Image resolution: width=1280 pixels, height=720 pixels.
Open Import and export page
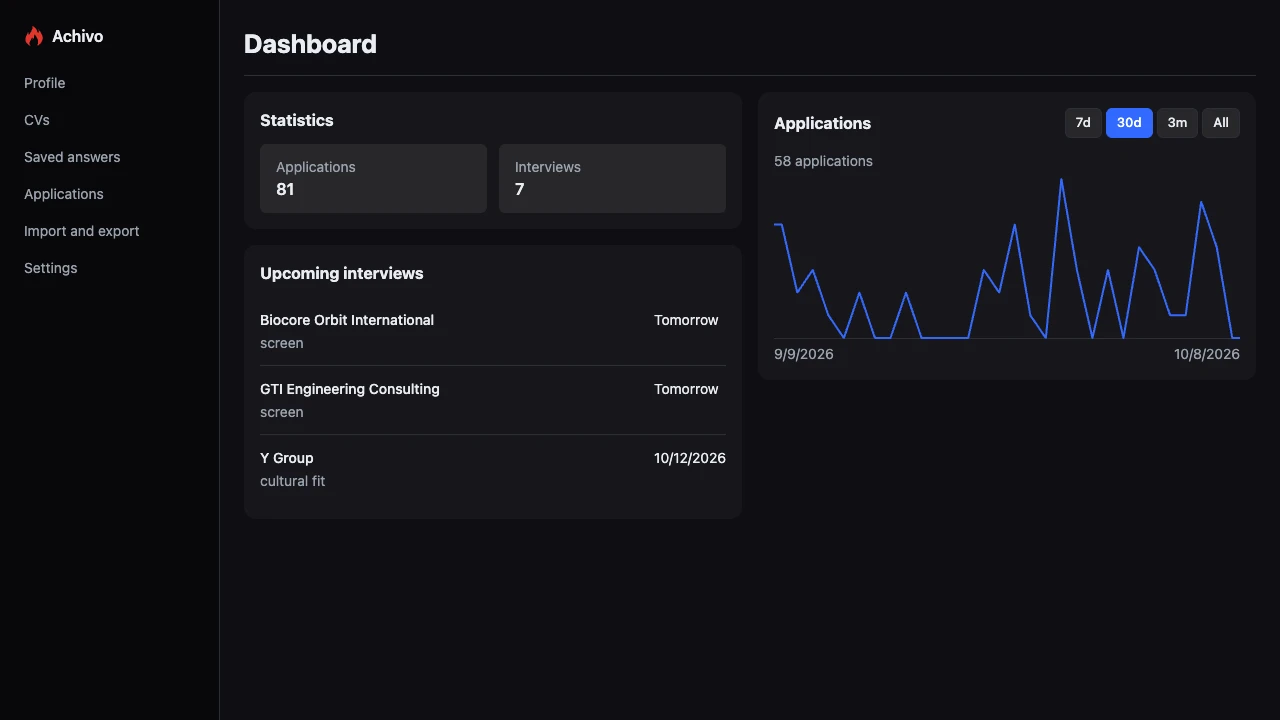pyautogui.click(x=82, y=231)
